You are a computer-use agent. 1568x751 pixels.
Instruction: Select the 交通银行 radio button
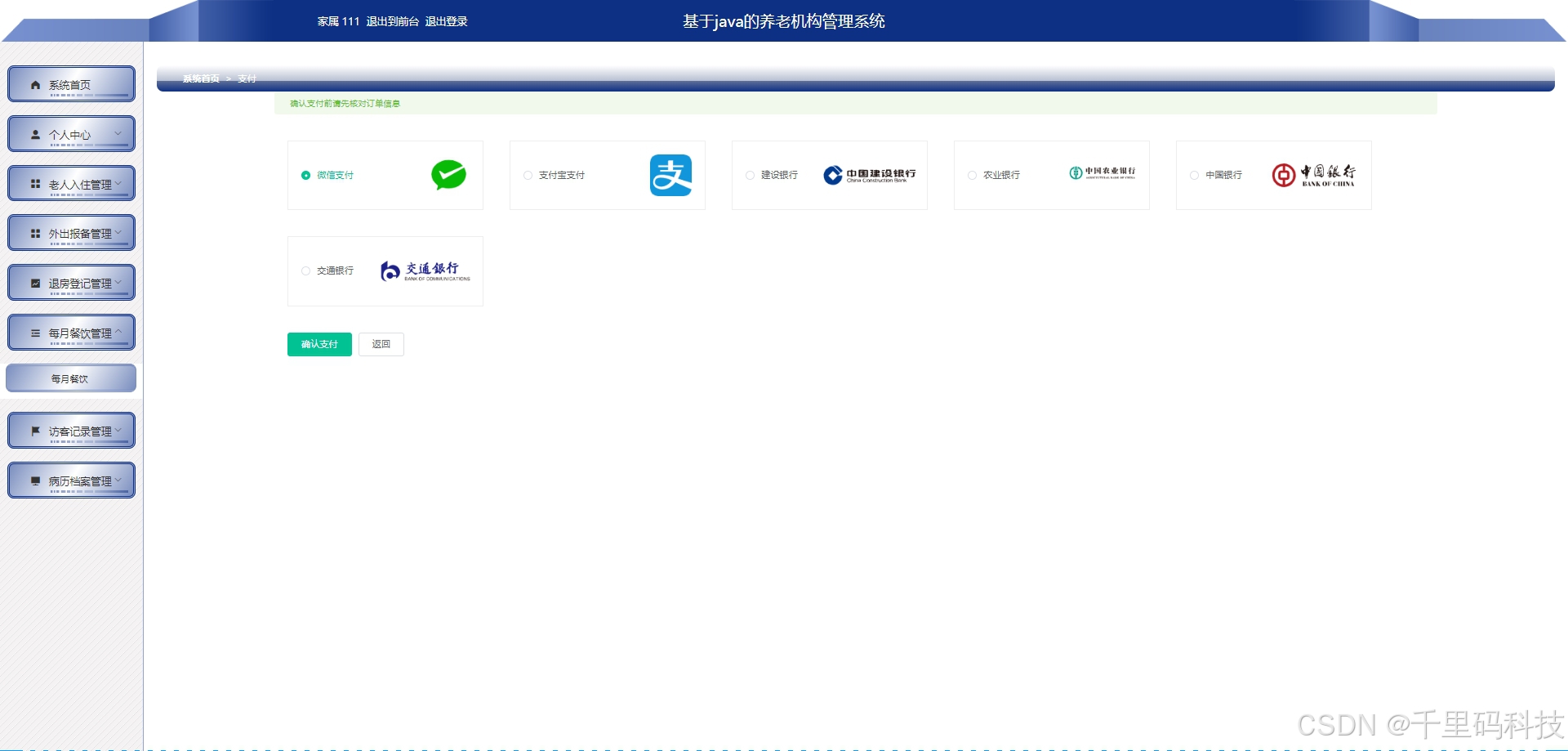coord(305,270)
